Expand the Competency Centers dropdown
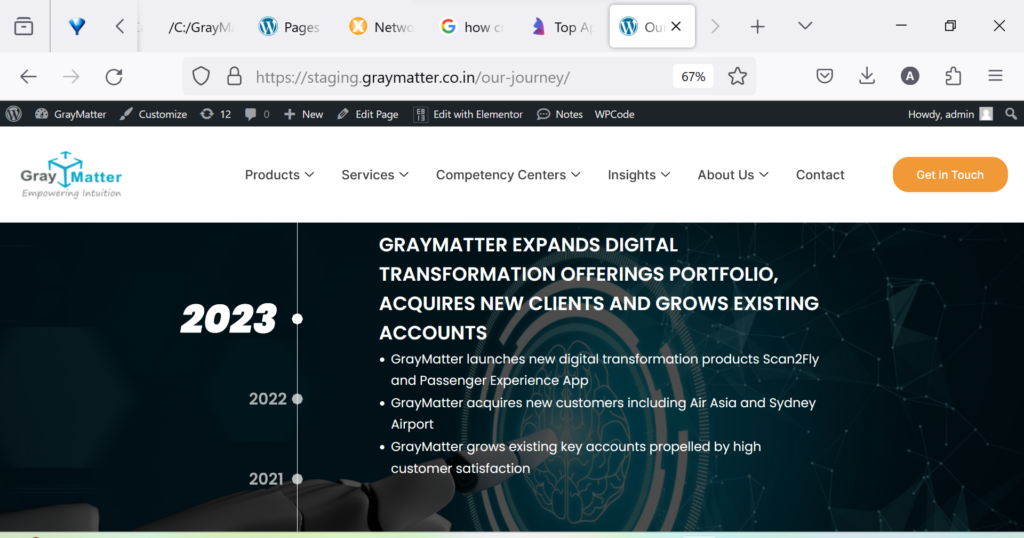 pos(507,175)
